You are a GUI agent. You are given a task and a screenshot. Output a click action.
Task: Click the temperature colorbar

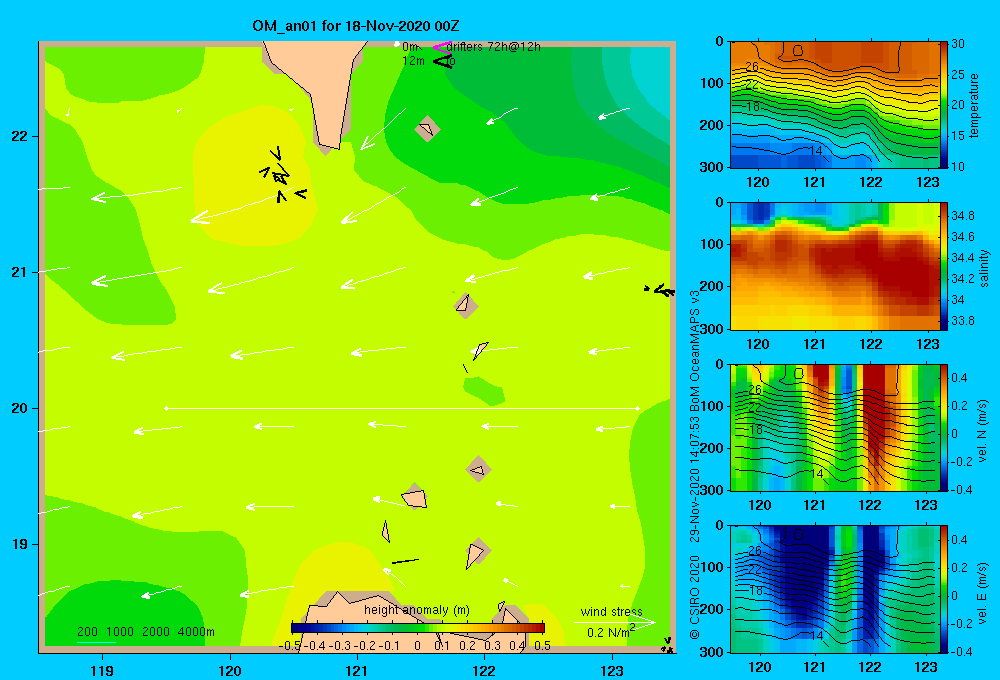point(944,105)
